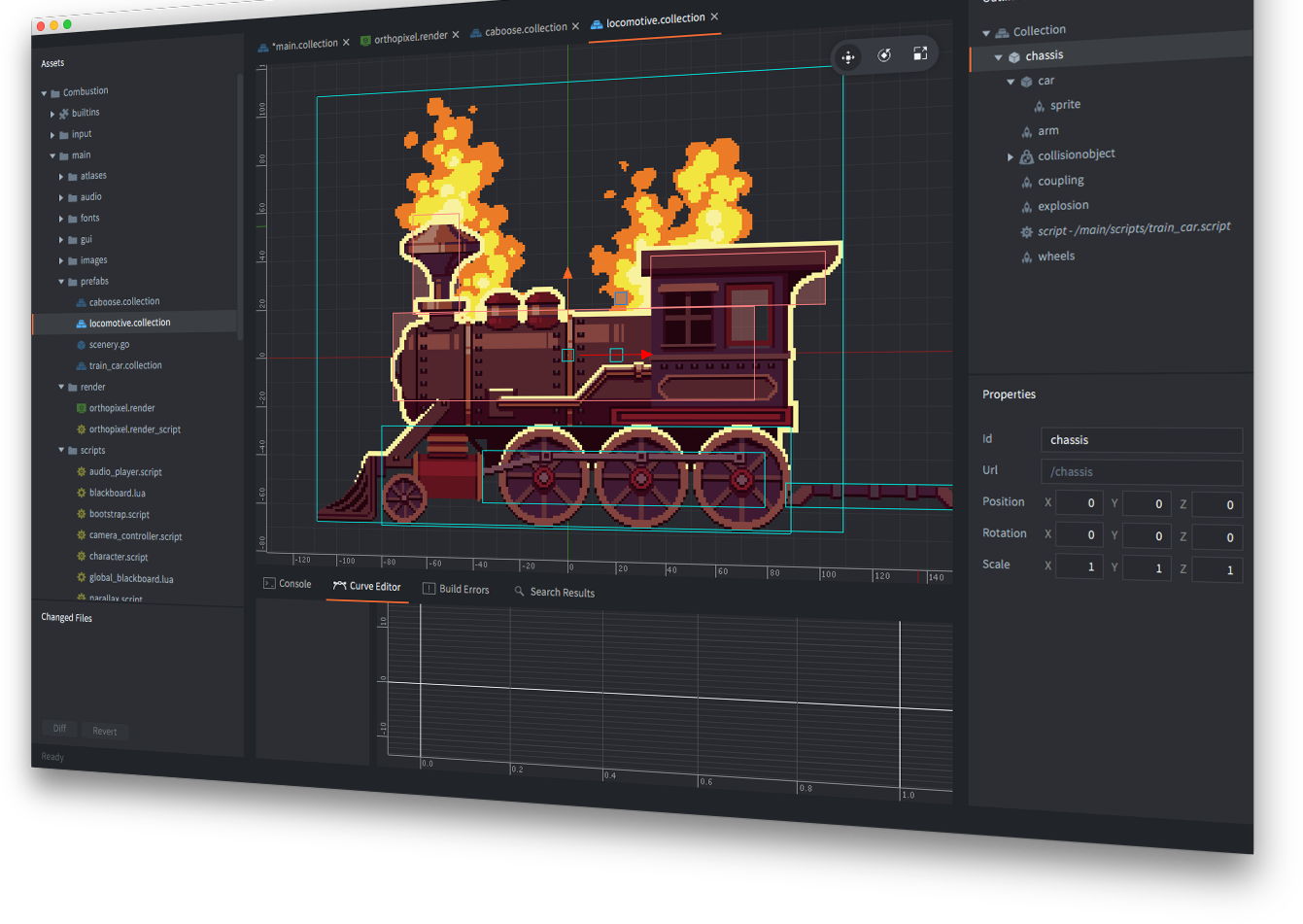Image resolution: width=1303 pixels, height=924 pixels.
Task: Select camera_controller.script in Assets
Action: click(136, 536)
